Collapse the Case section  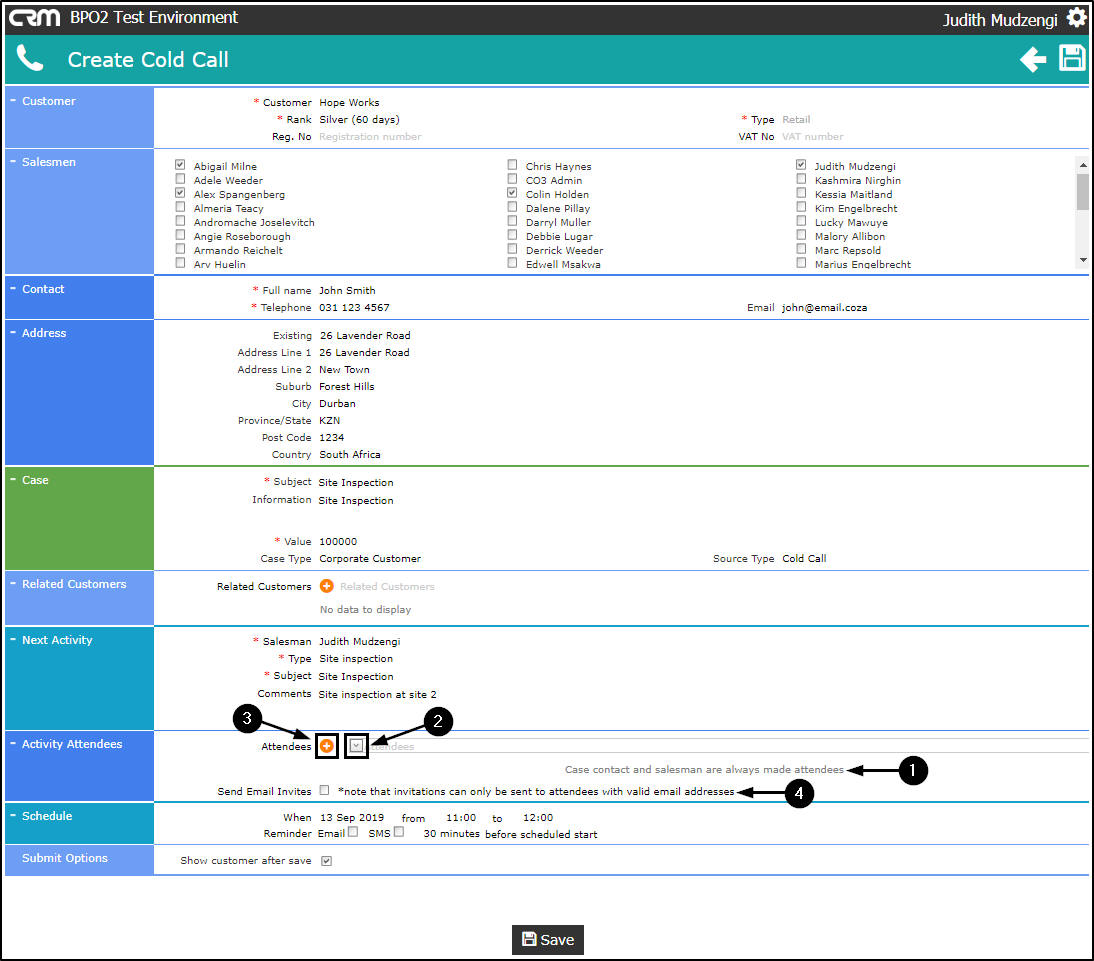(x=13, y=479)
